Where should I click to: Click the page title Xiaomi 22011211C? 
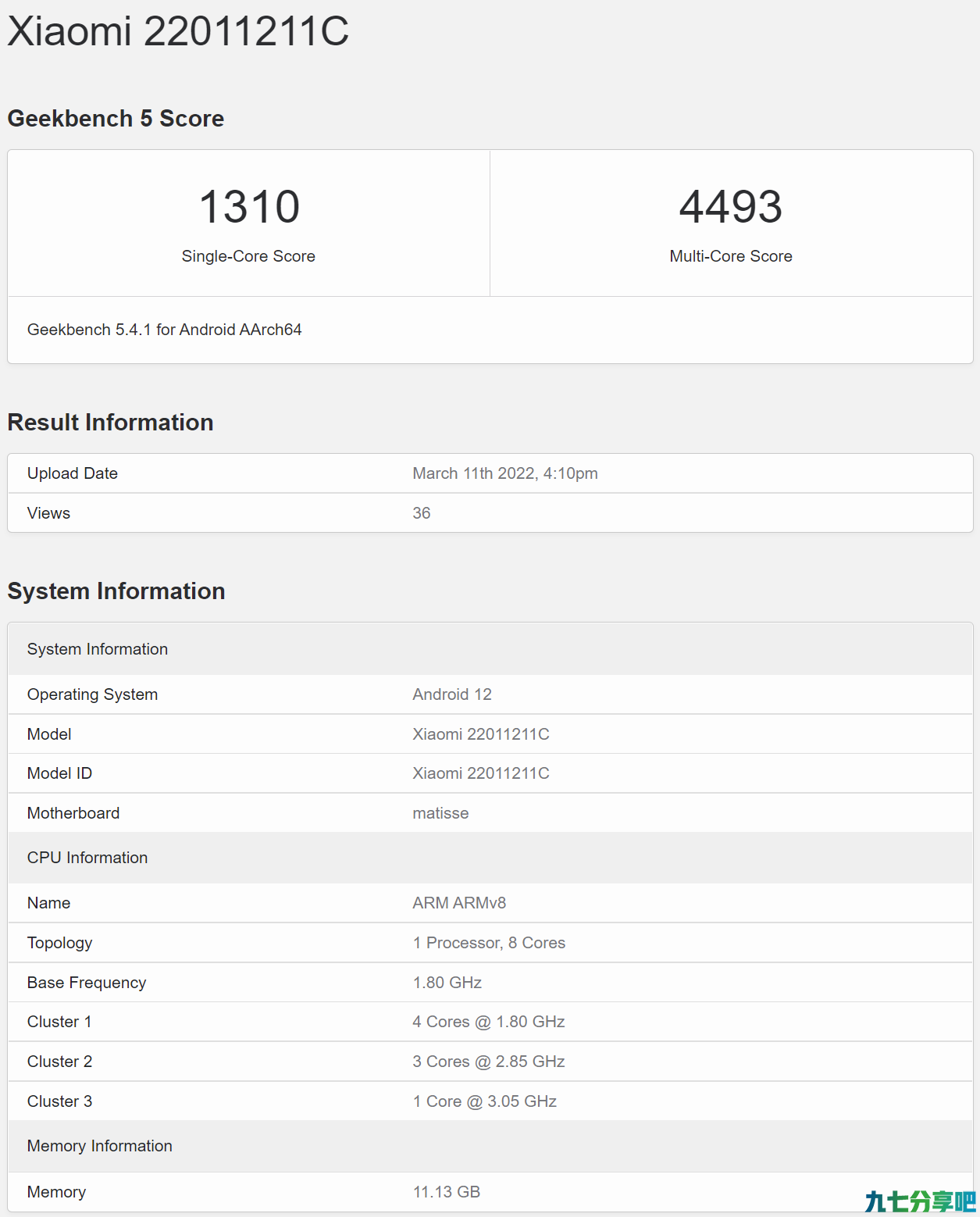click(x=178, y=32)
